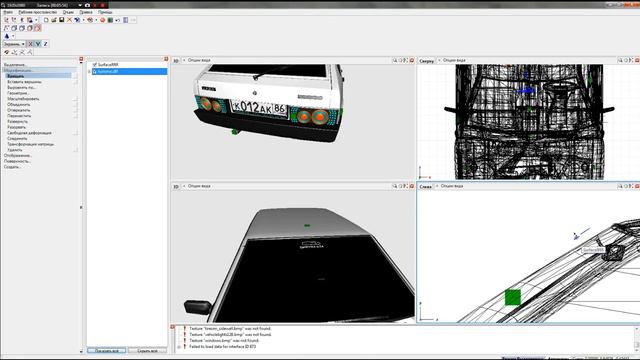
Task: Click the vehiclelights128.bmp not found message
Action: point(230,335)
